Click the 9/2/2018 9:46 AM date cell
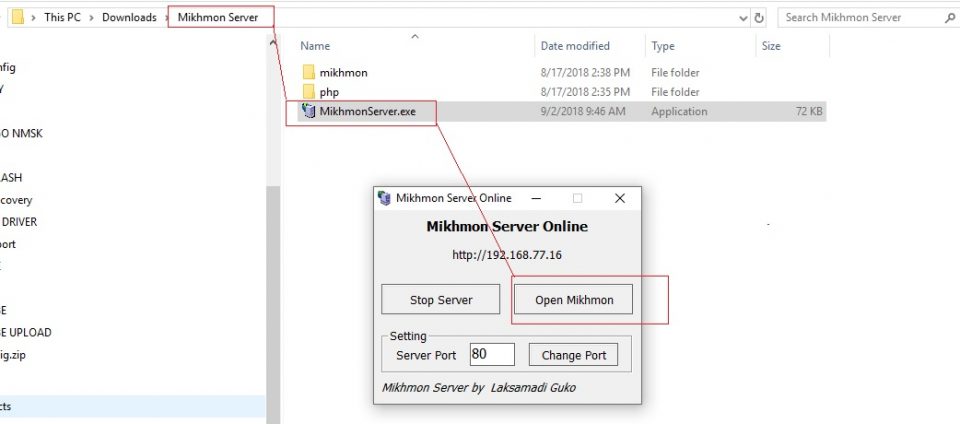Image resolution: width=960 pixels, height=424 pixels. (585, 112)
